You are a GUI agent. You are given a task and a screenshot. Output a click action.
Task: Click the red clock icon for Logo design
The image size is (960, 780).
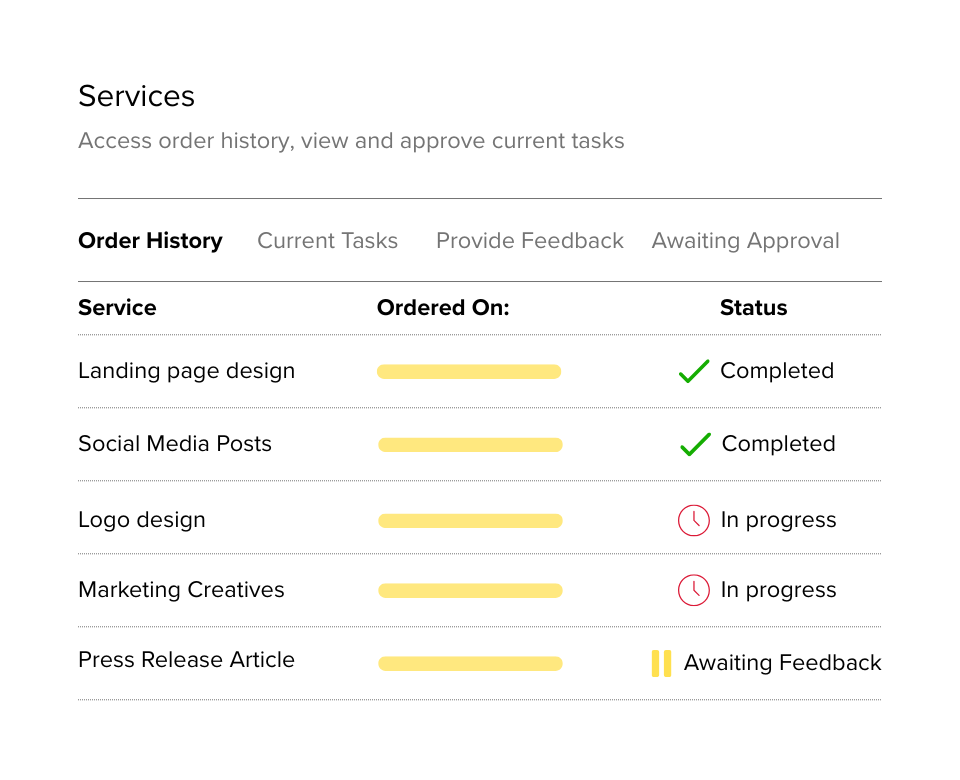[694, 520]
